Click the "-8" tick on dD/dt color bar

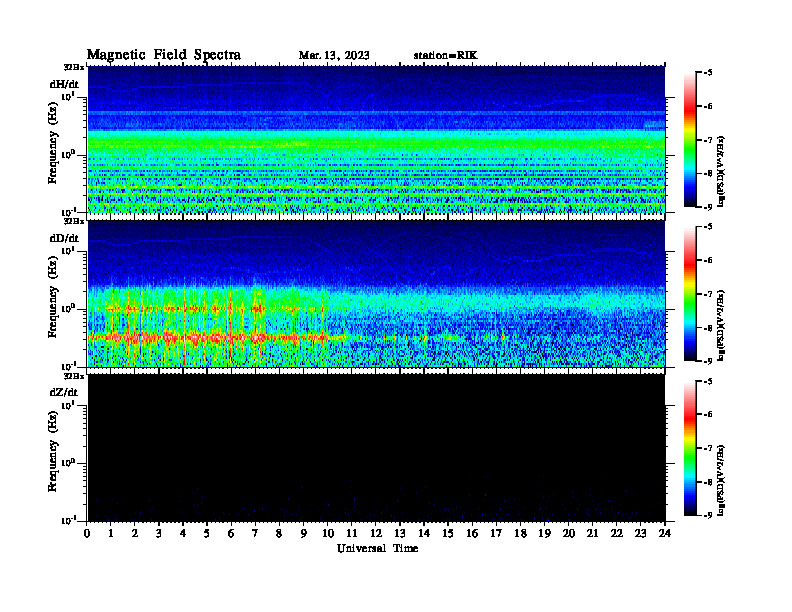(x=708, y=328)
